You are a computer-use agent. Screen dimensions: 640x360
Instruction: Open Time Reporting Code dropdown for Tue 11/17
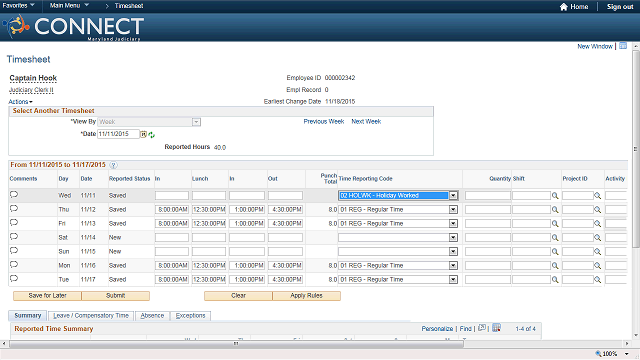pyautogui.click(x=453, y=280)
